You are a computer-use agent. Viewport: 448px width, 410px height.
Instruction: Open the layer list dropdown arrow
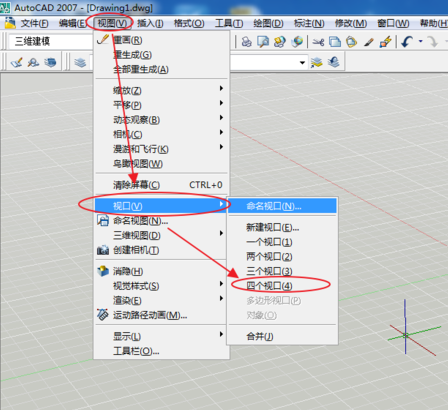pos(302,62)
